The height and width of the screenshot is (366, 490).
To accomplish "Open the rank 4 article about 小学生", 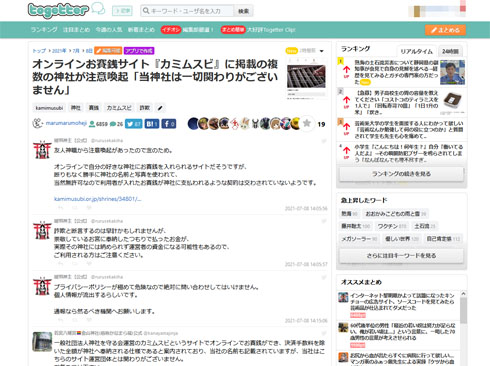I will click(409, 153).
